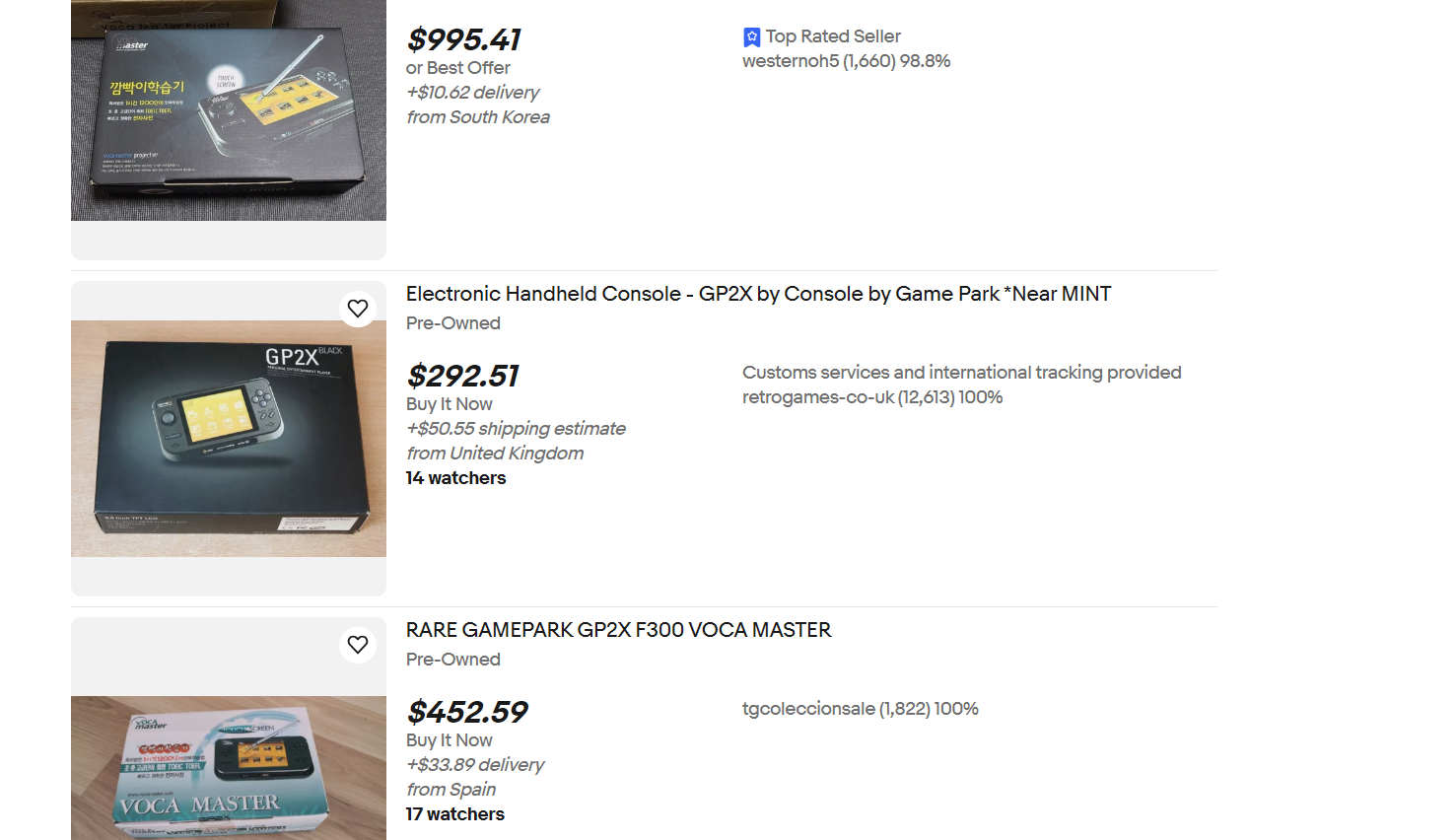Click heart icon on VOCA MASTER listing
1456x840 pixels.
pos(358,645)
